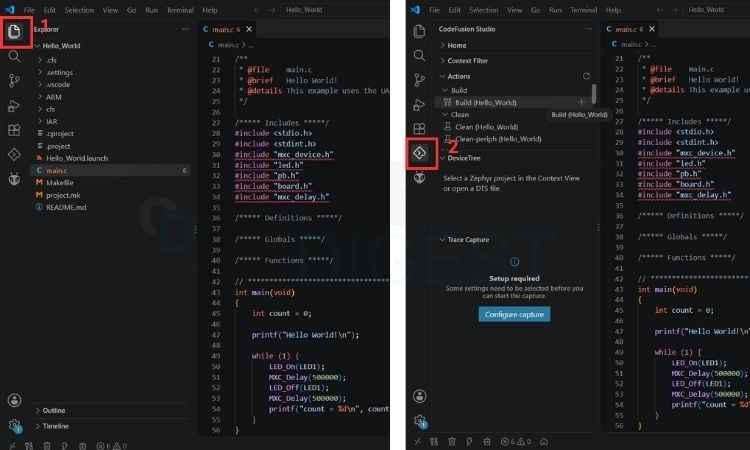Refresh Actions list in CodeFusion Studio panel
750x450 pixels.
pyautogui.click(x=586, y=76)
